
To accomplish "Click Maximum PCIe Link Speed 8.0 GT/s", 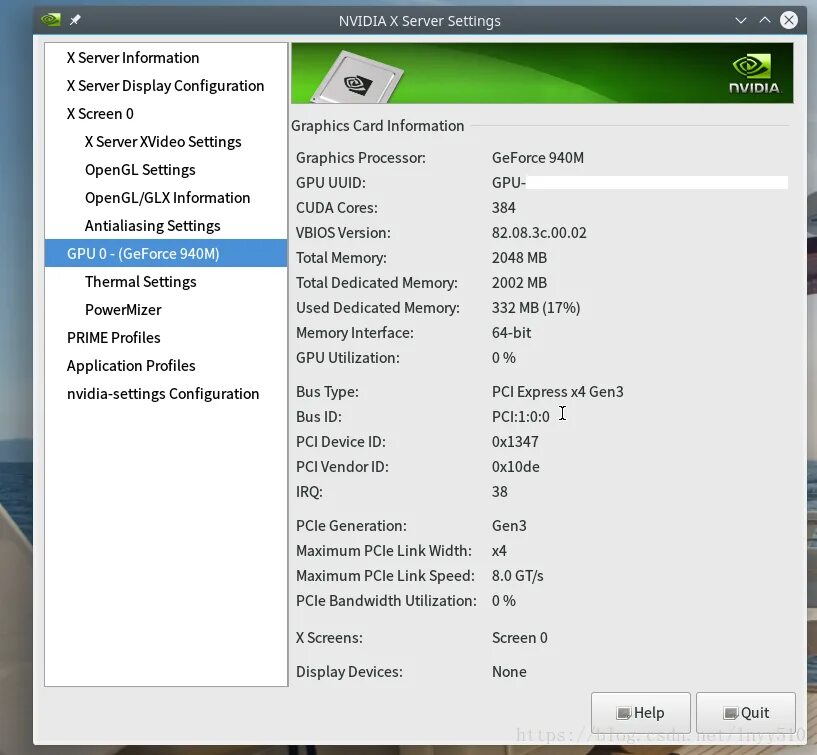I will click(517, 575).
